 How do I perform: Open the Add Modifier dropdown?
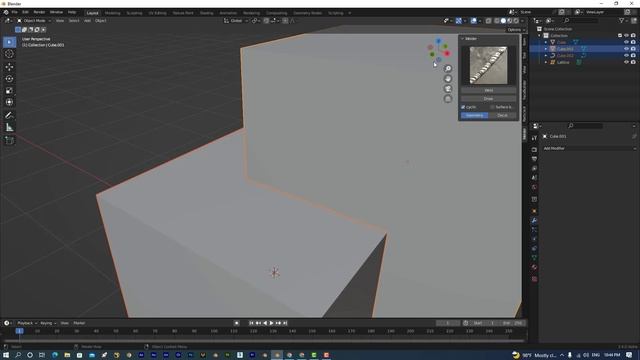[589, 148]
